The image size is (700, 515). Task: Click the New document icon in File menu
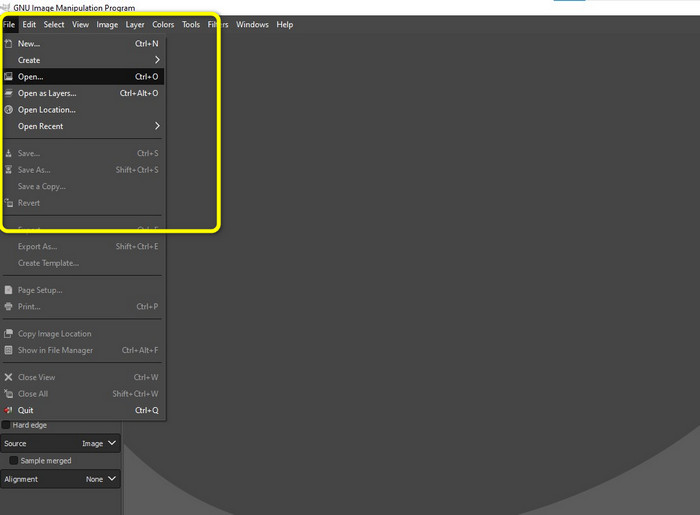[8, 44]
